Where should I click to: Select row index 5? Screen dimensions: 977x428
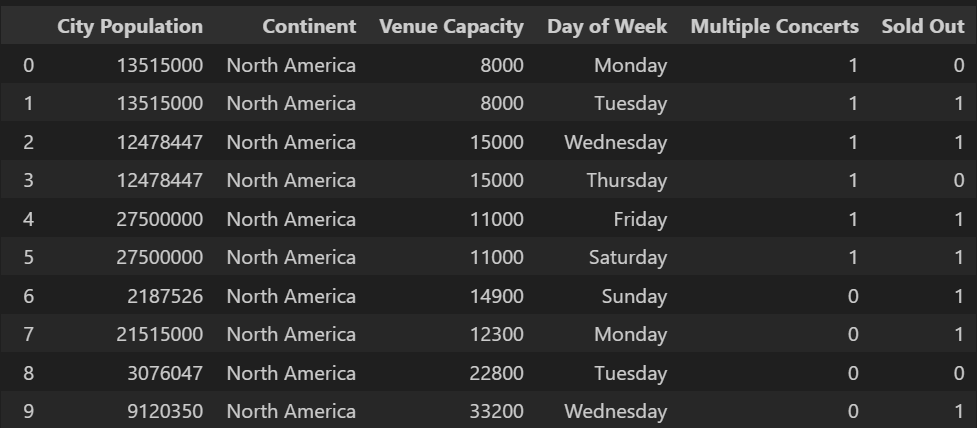point(28,258)
